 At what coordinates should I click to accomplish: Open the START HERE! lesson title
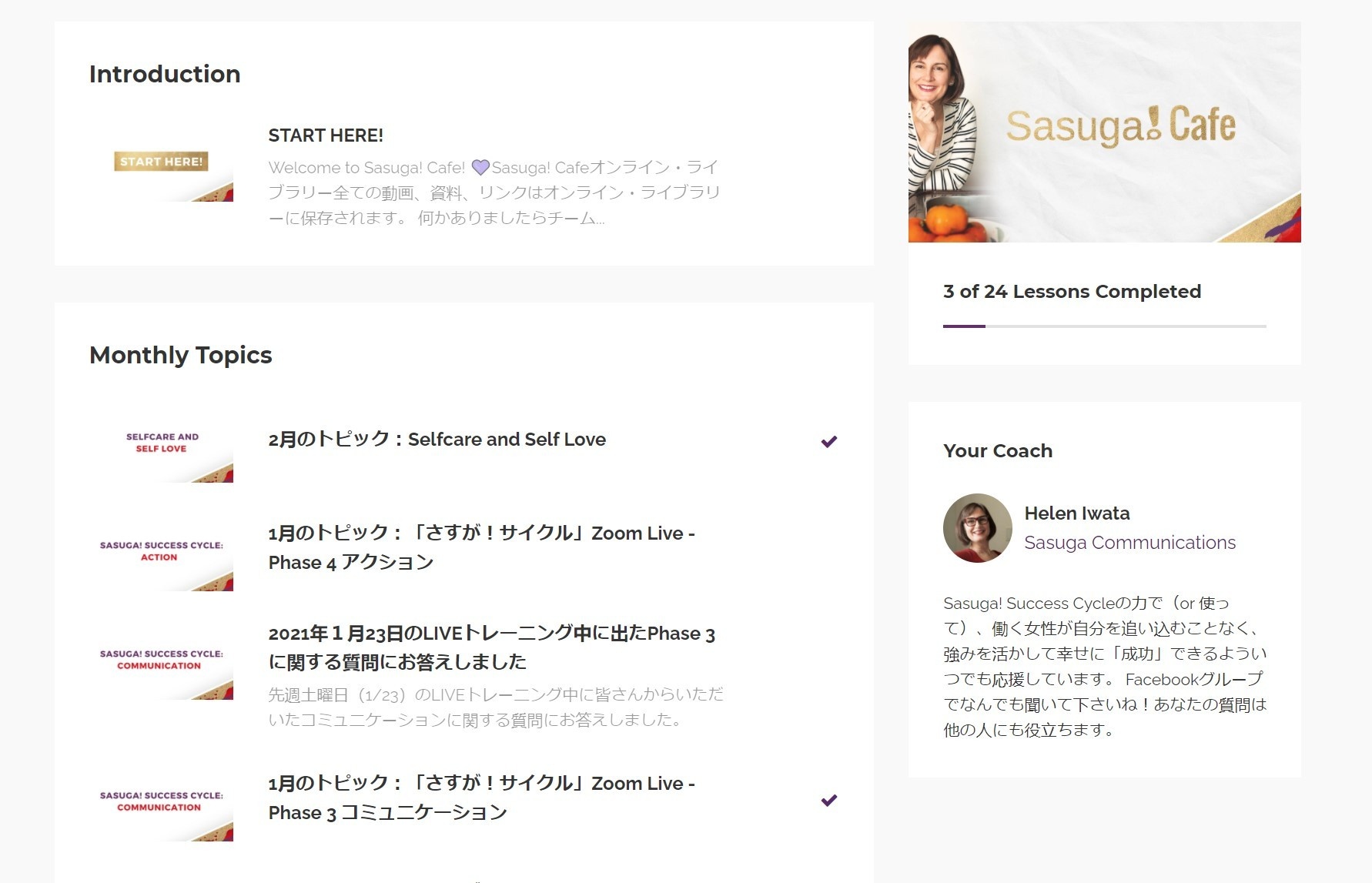coord(326,135)
